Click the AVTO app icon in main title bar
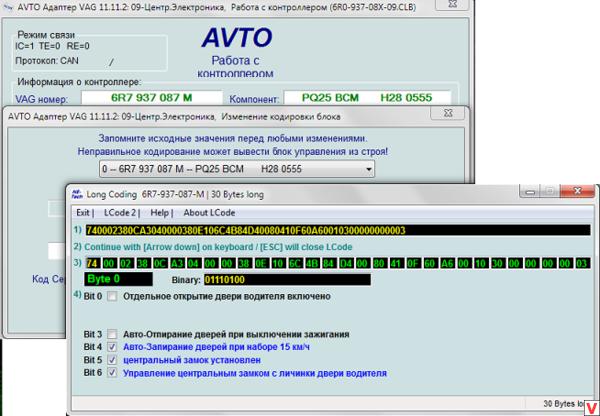 8,7
